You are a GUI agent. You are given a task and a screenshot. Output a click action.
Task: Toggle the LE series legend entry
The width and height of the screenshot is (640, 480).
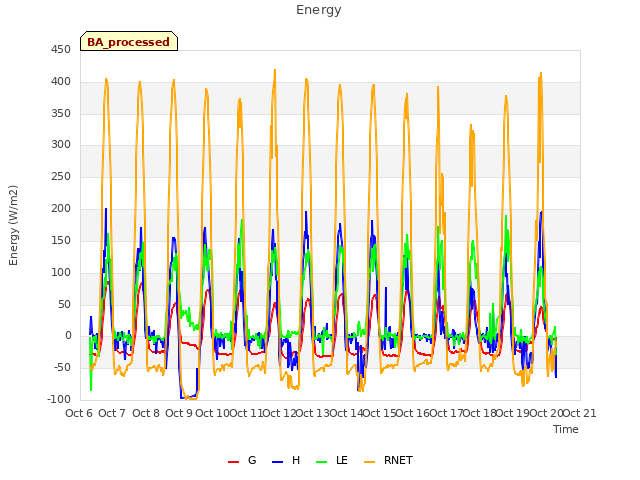tap(332, 460)
